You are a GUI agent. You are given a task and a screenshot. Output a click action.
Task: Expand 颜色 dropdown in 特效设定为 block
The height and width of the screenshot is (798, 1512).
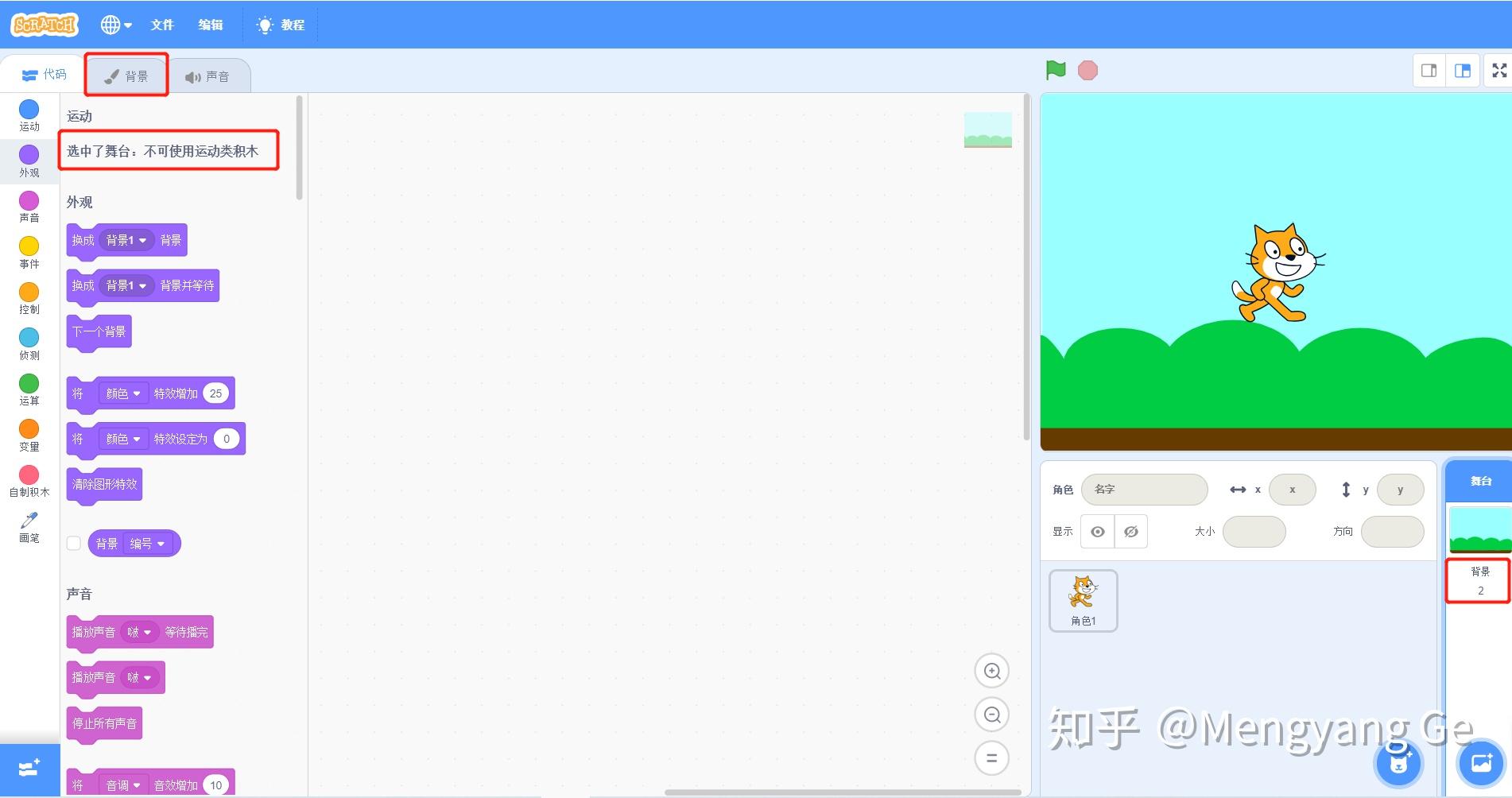[x=123, y=439]
